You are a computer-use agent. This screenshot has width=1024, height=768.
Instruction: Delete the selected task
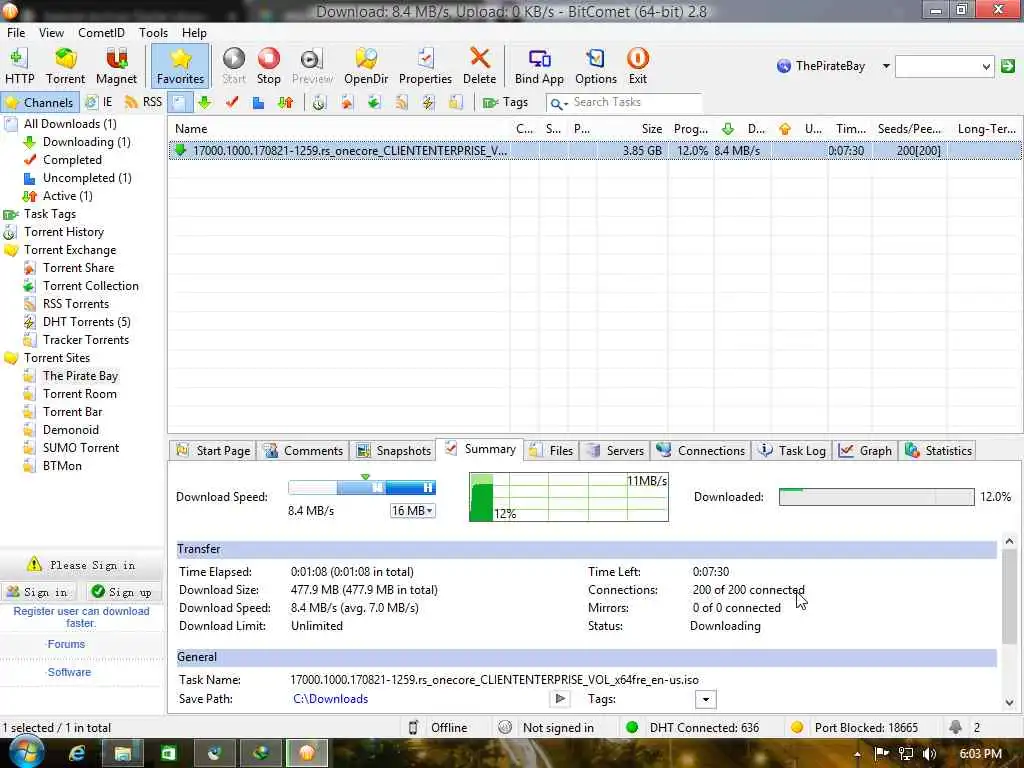point(479,66)
